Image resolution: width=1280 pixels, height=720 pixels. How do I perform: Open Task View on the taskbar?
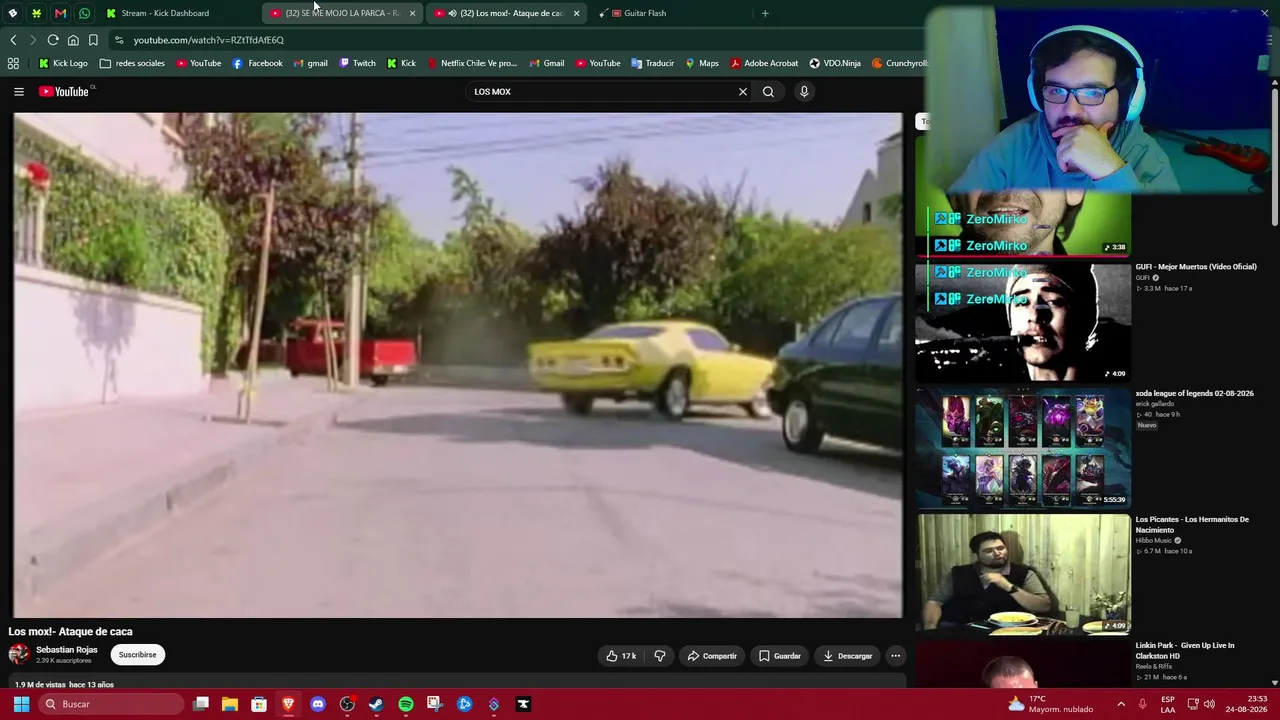pyautogui.click(x=201, y=704)
